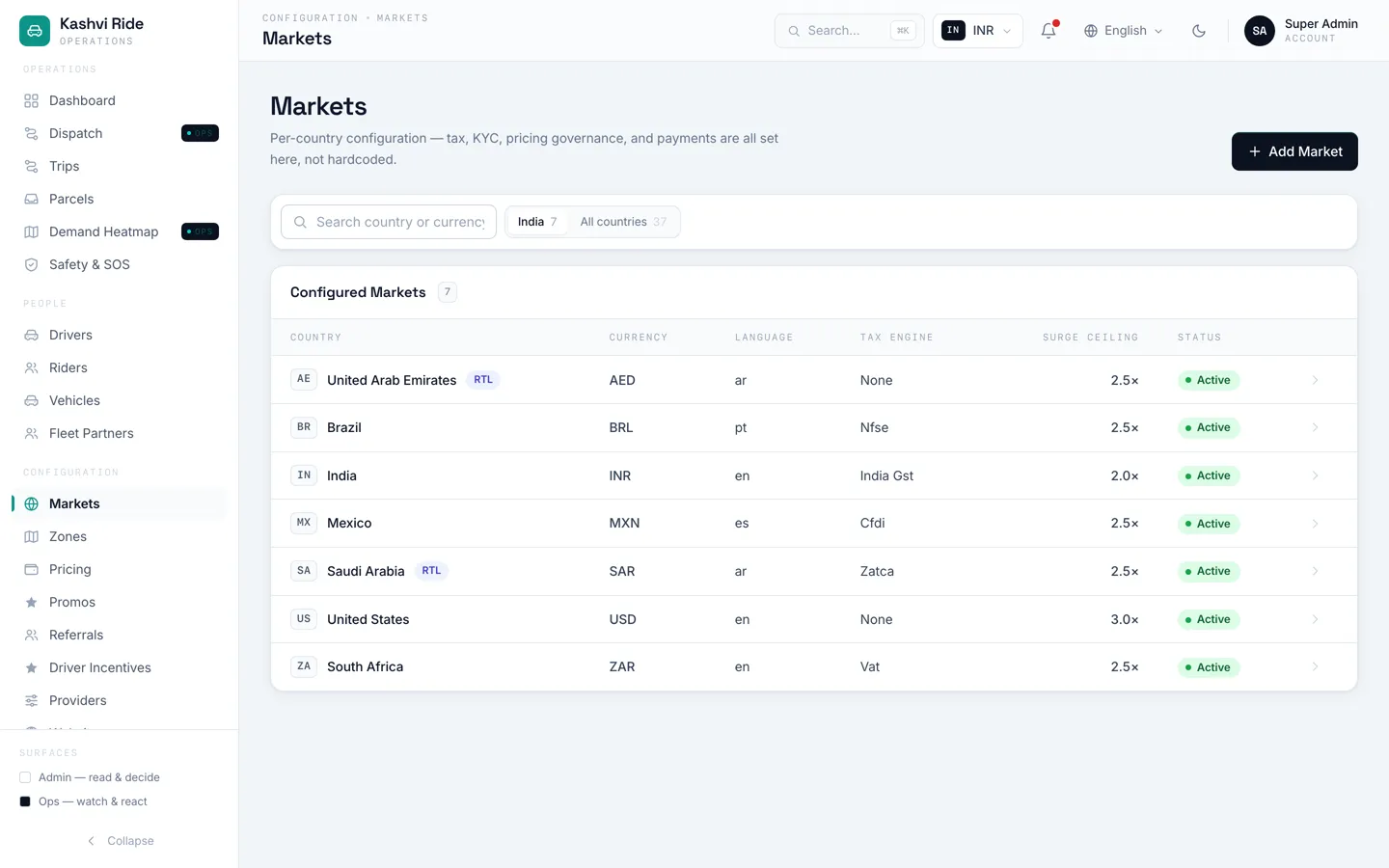Open Zones in the sidebar

(120, 536)
